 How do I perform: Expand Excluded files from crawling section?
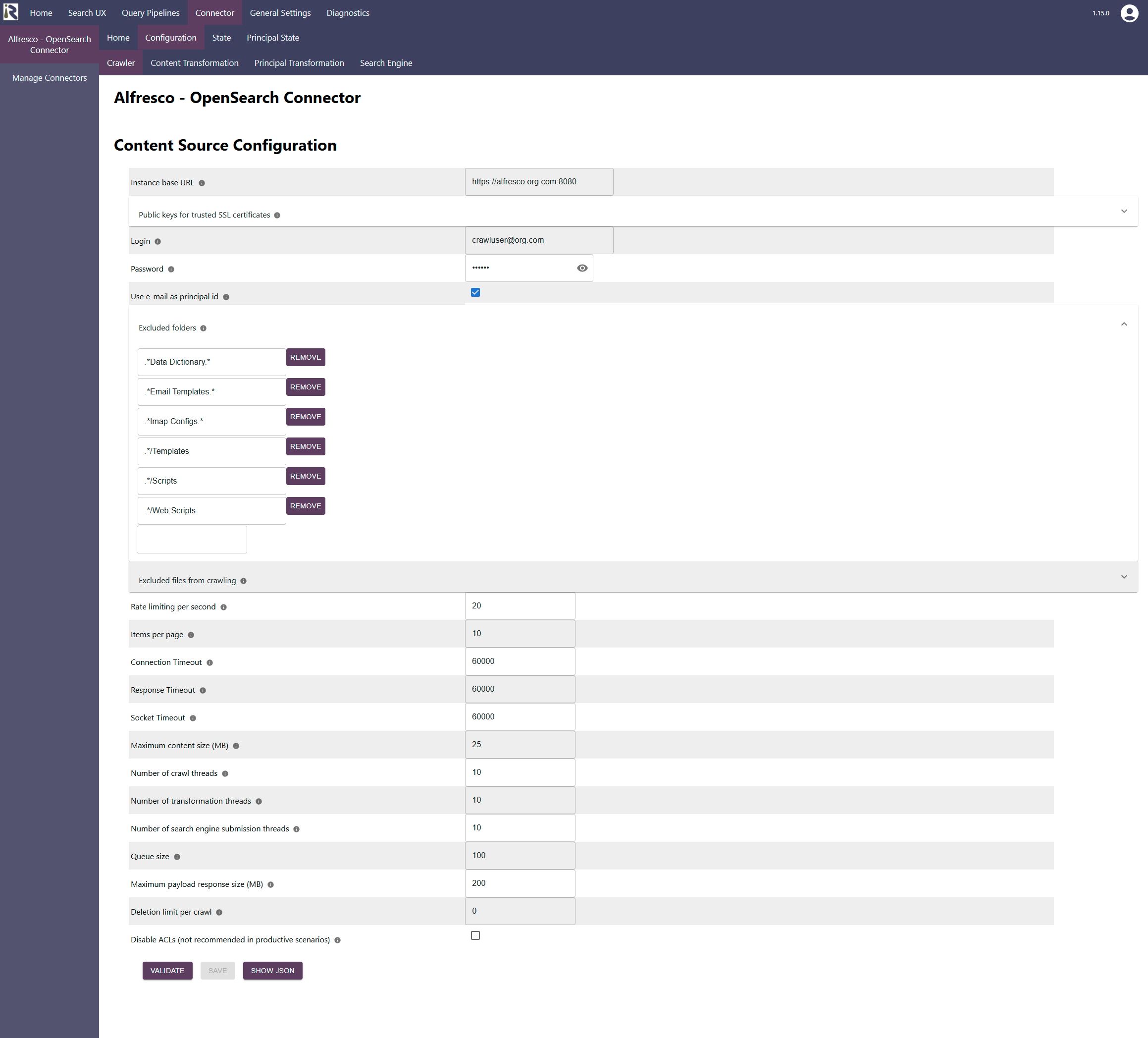pyautogui.click(x=1124, y=577)
